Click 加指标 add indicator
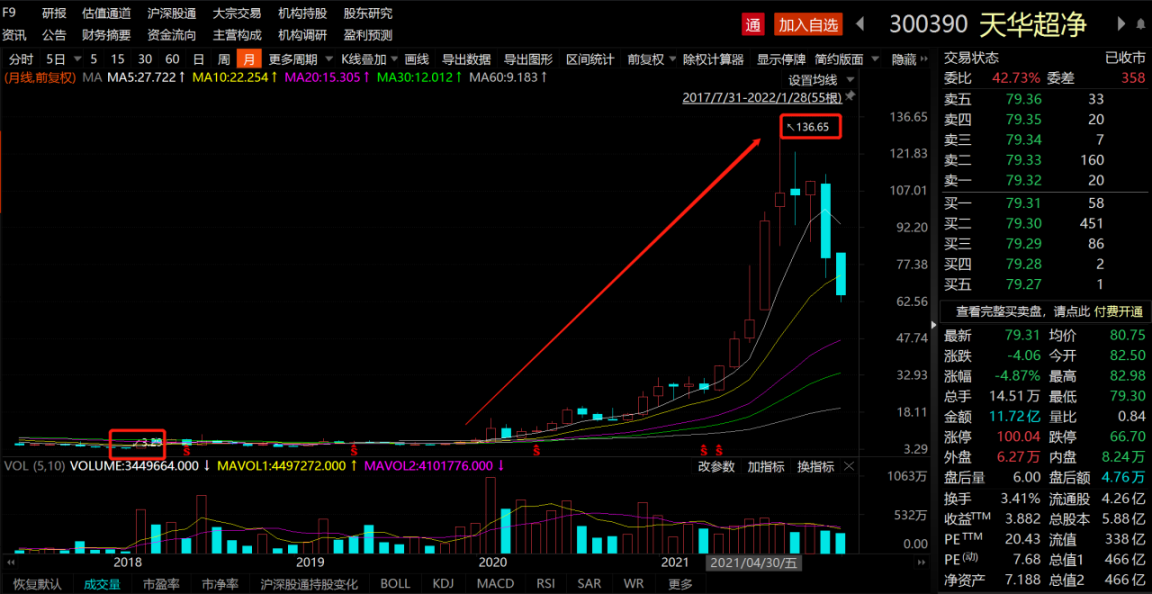 (766, 466)
